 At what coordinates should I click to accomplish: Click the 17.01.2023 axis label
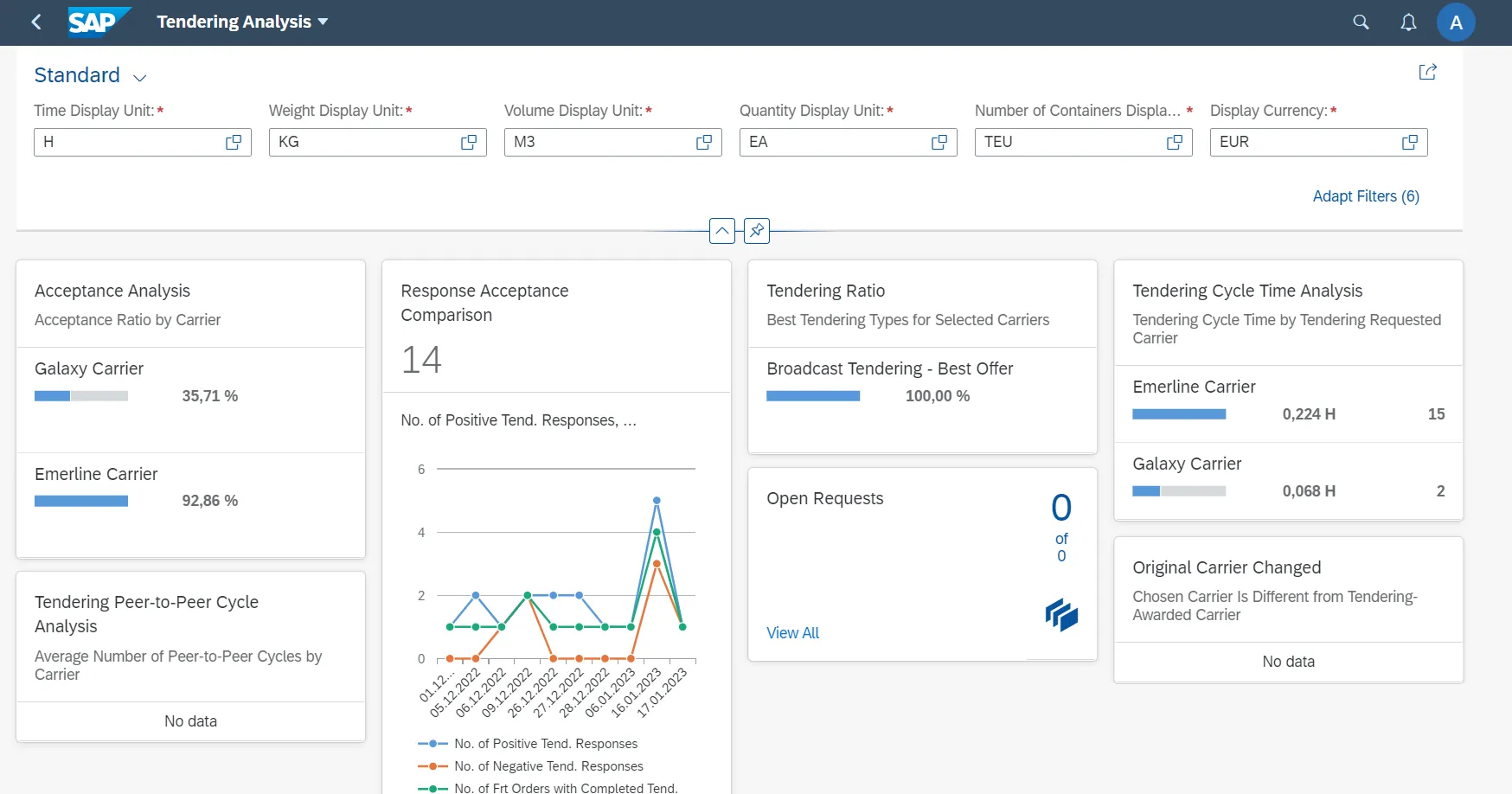(x=663, y=693)
